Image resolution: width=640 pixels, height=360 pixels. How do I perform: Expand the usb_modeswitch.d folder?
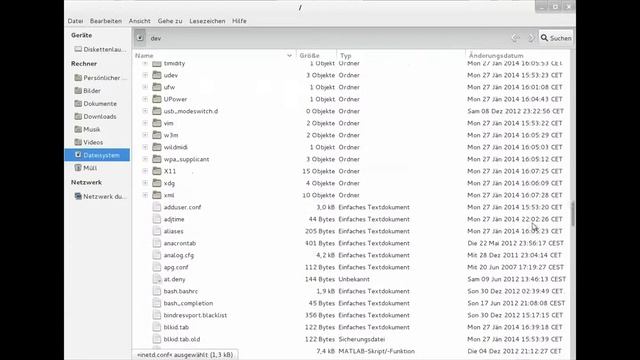[145, 111]
